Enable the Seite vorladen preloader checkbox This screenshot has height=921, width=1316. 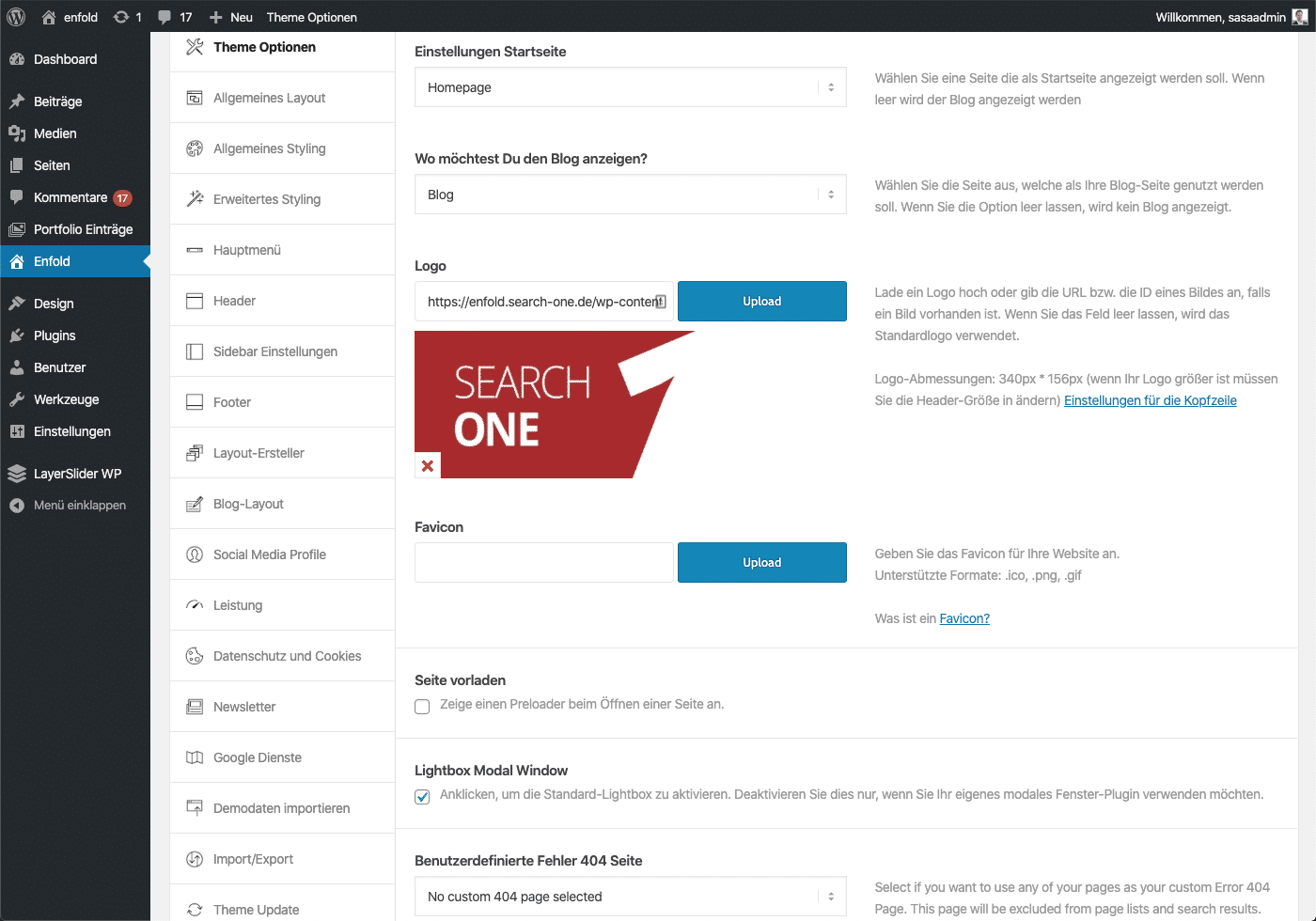click(x=422, y=706)
